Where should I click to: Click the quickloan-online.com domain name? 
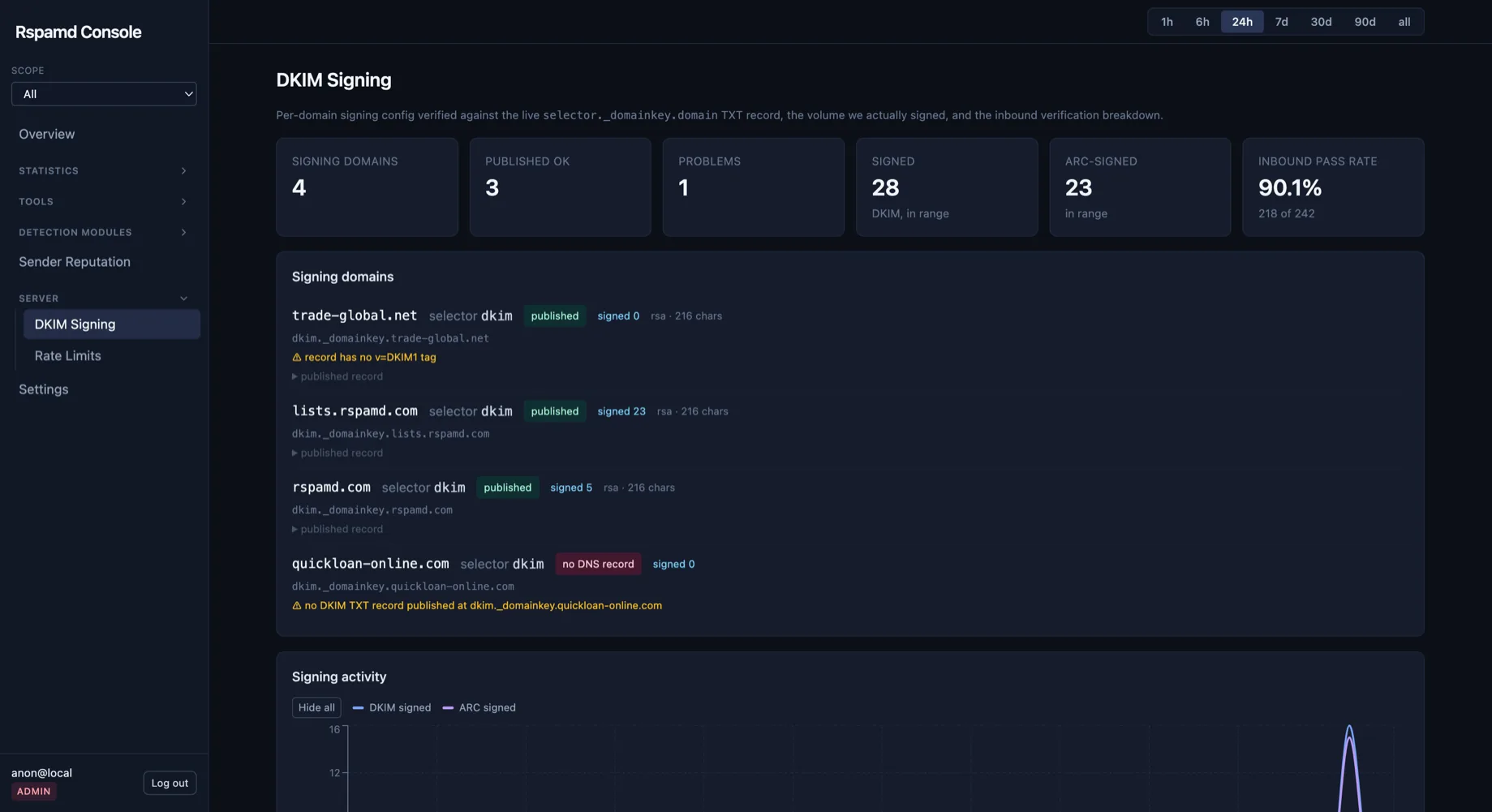(370, 564)
